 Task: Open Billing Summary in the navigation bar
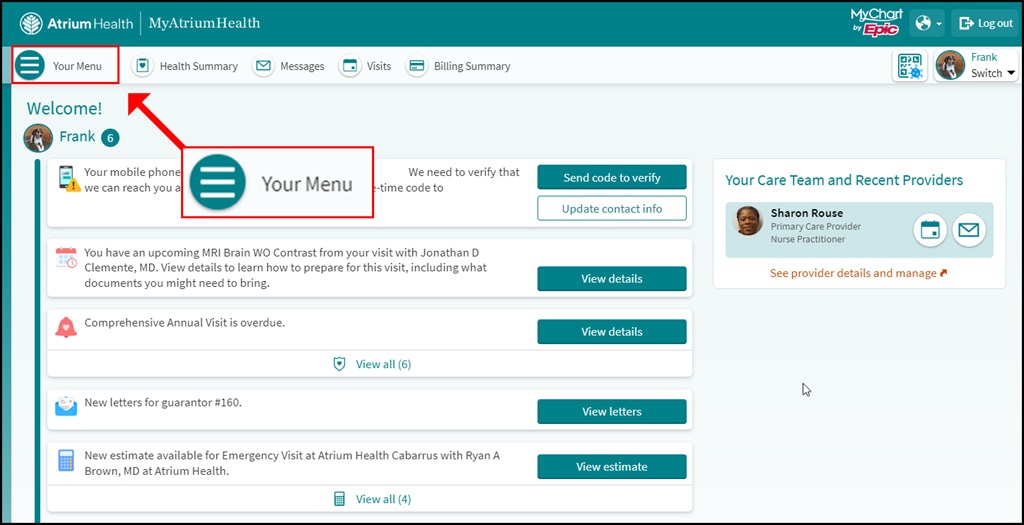(458, 66)
